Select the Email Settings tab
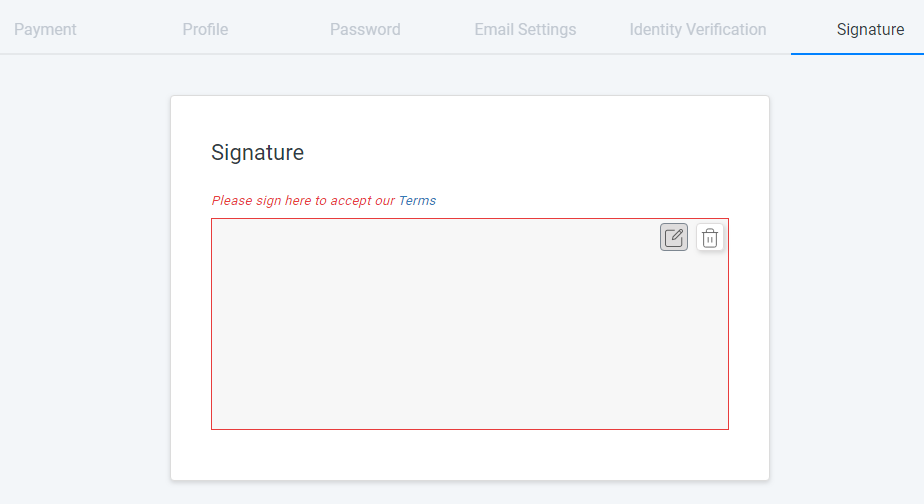The height and width of the screenshot is (504, 924). point(525,29)
